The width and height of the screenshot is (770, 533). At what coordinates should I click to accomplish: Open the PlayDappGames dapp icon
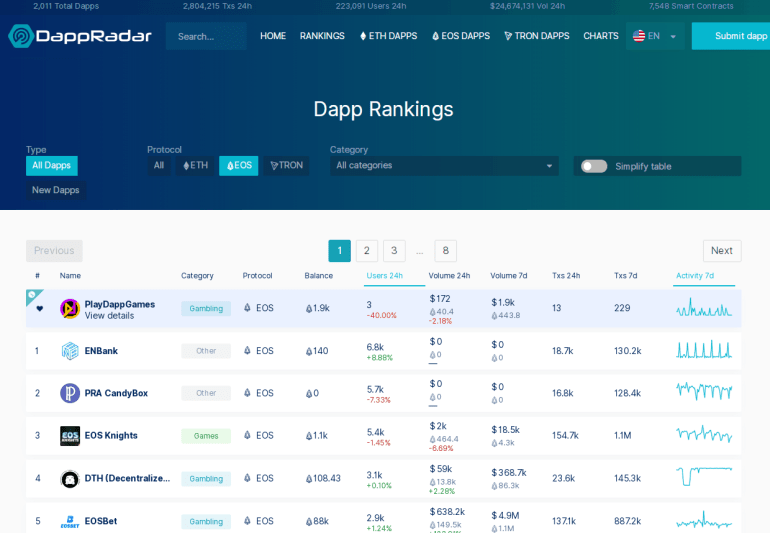[70, 309]
